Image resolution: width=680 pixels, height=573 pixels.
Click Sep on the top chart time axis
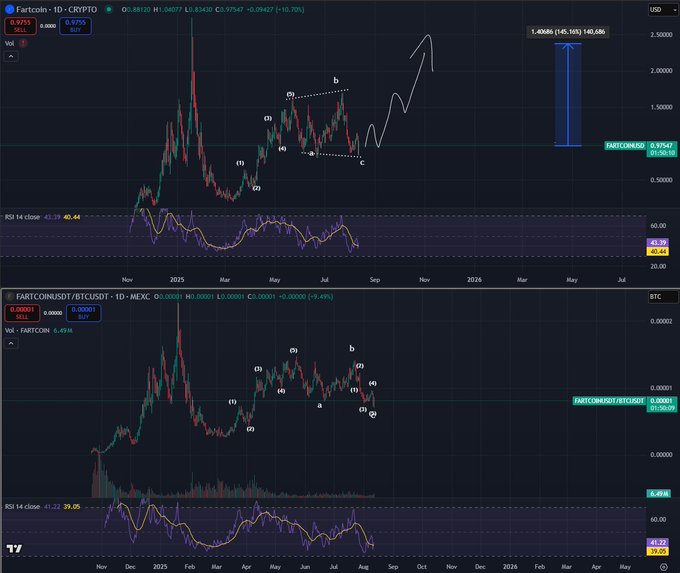tap(375, 280)
